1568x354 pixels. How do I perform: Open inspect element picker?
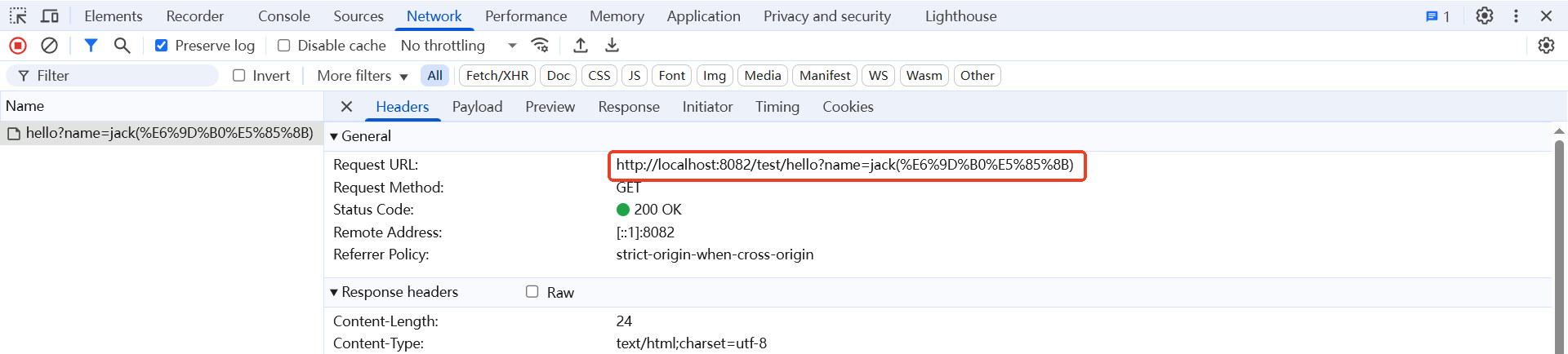coord(18,16)
